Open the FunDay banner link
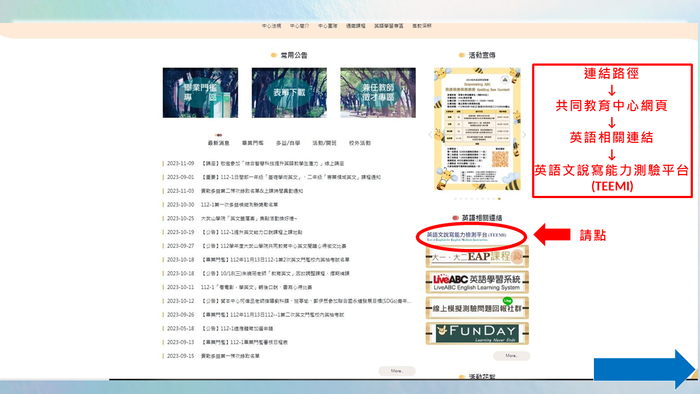 [x=477, y=334]
